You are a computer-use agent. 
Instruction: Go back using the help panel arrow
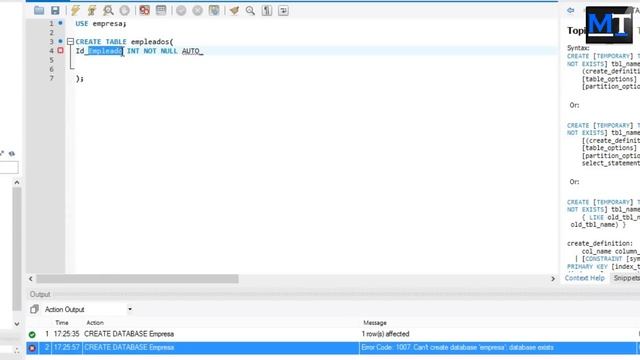pos(571,11)
